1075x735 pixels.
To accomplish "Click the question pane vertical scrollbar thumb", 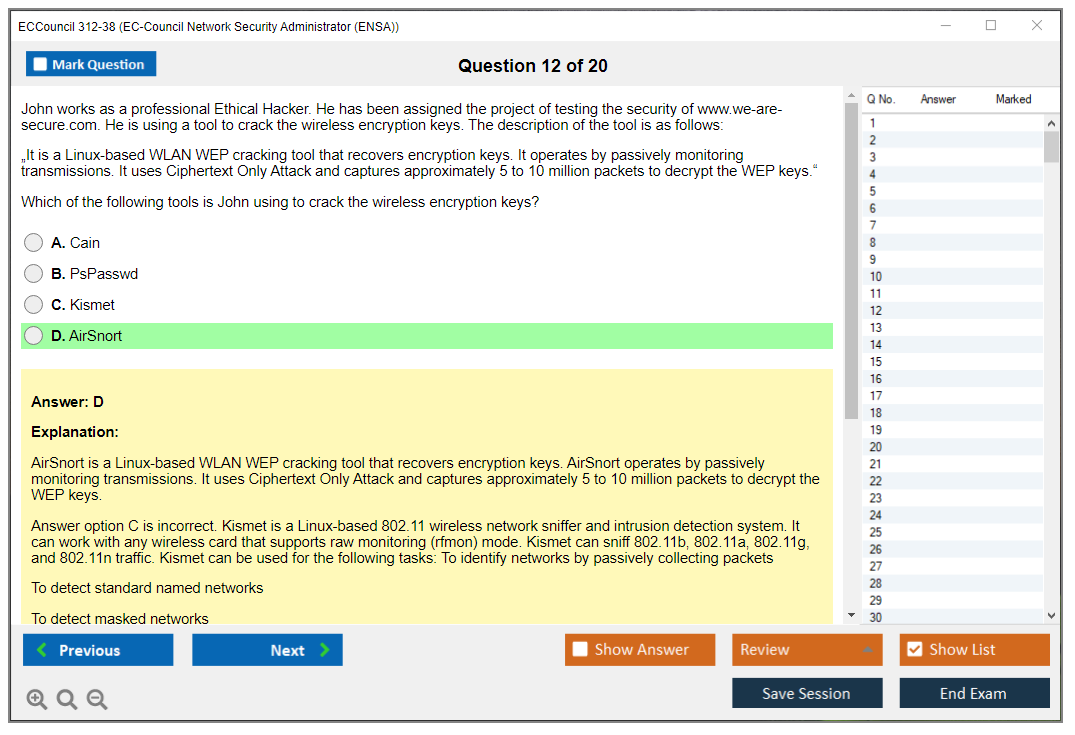I will (x=851, y=260).
